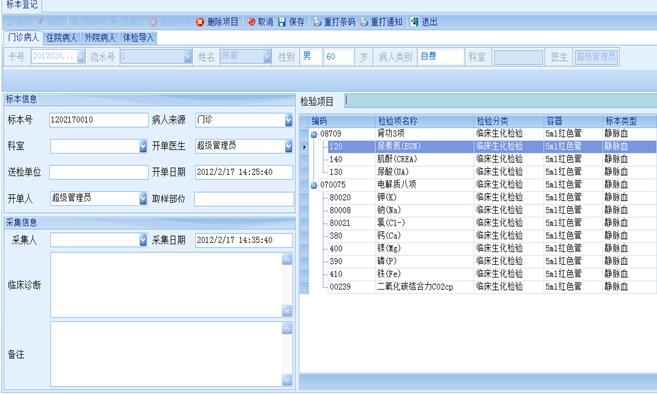Click the 删除项目 (delete item) toolbar button
This screenshot has width=657, height=394.
coord(217,22)
